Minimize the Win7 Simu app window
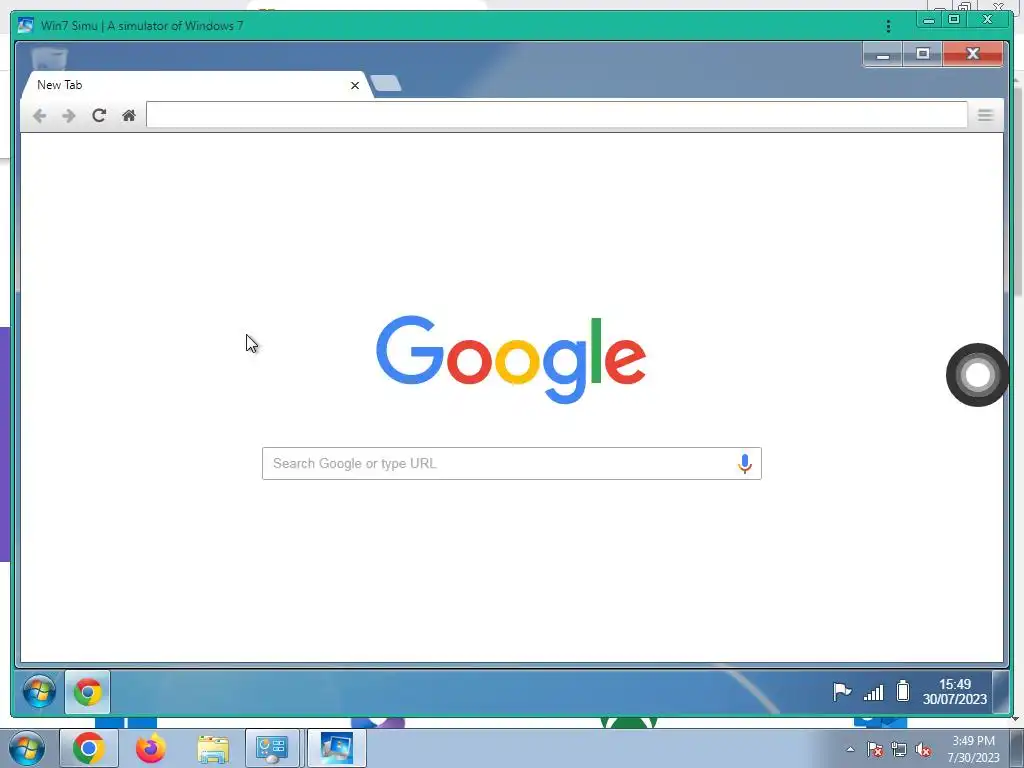 [929, 20]
